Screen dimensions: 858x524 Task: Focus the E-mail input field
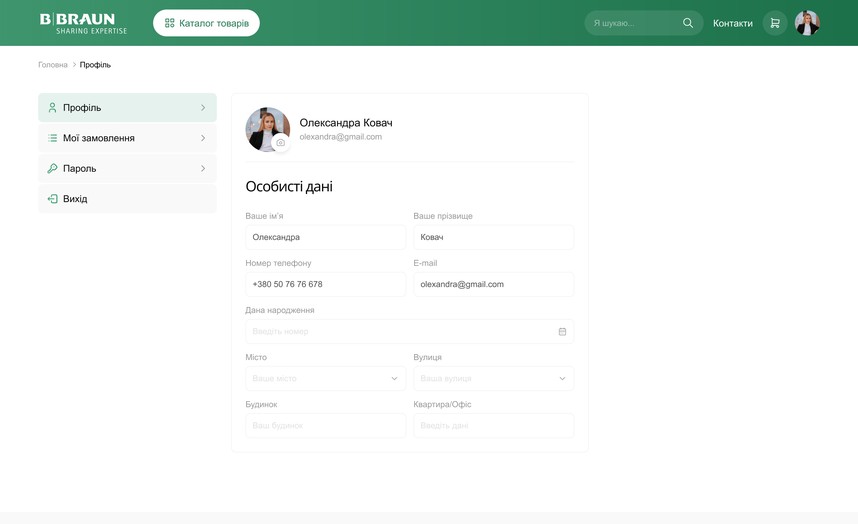(494, 284)
